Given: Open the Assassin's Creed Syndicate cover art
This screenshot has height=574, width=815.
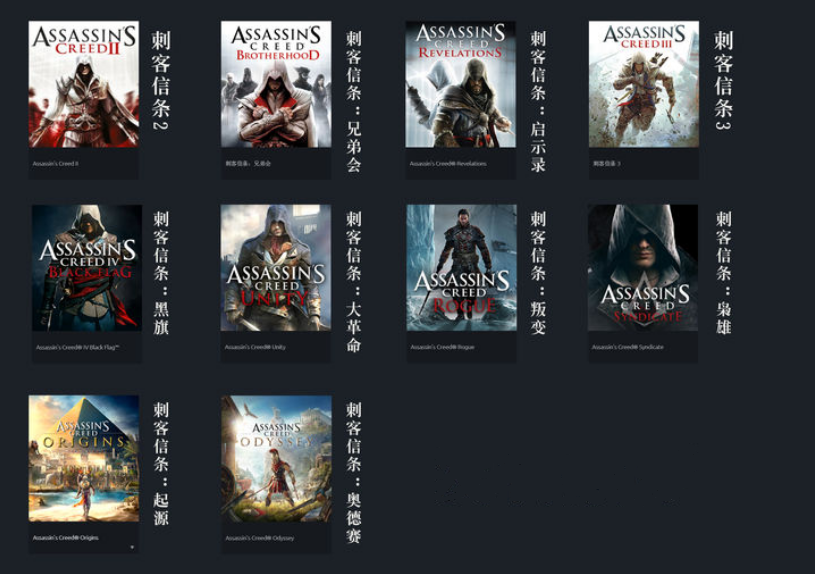Looking at the screenshot, I should (x=643, y=268).
